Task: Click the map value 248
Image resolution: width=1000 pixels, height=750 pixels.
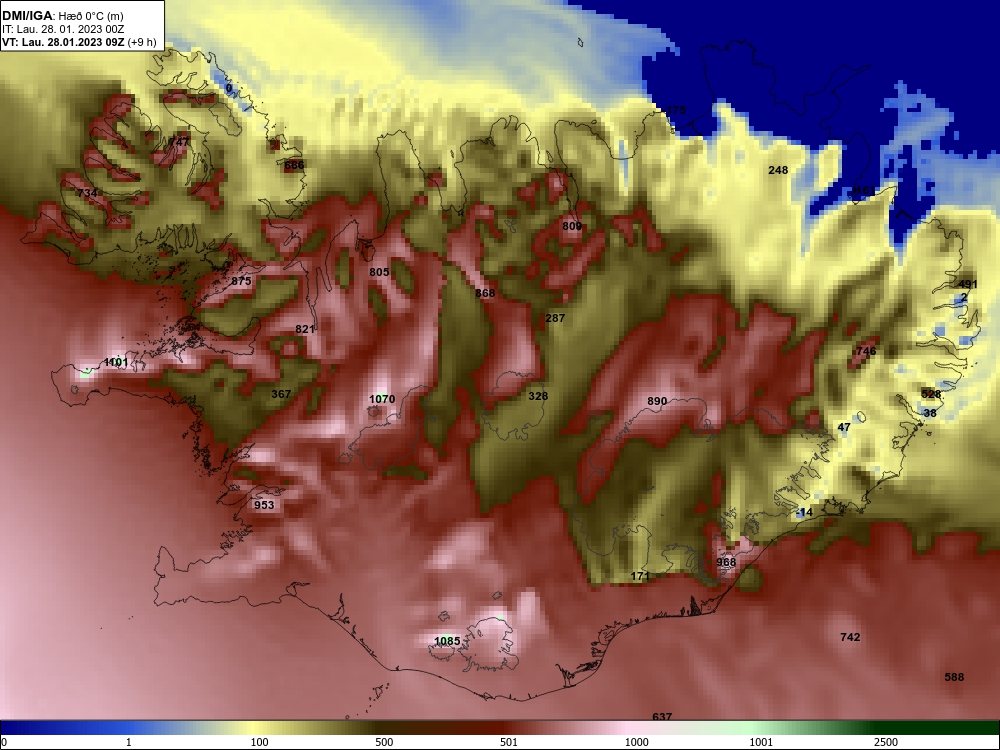Action: pos(778,170)
